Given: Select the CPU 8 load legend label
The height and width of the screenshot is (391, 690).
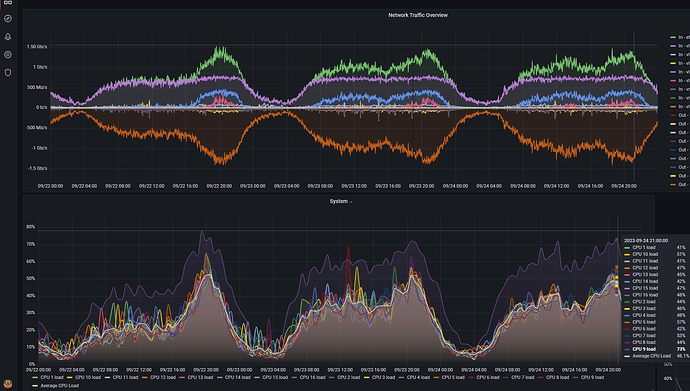Looking at the screenshot, I should tap(558, 377).
